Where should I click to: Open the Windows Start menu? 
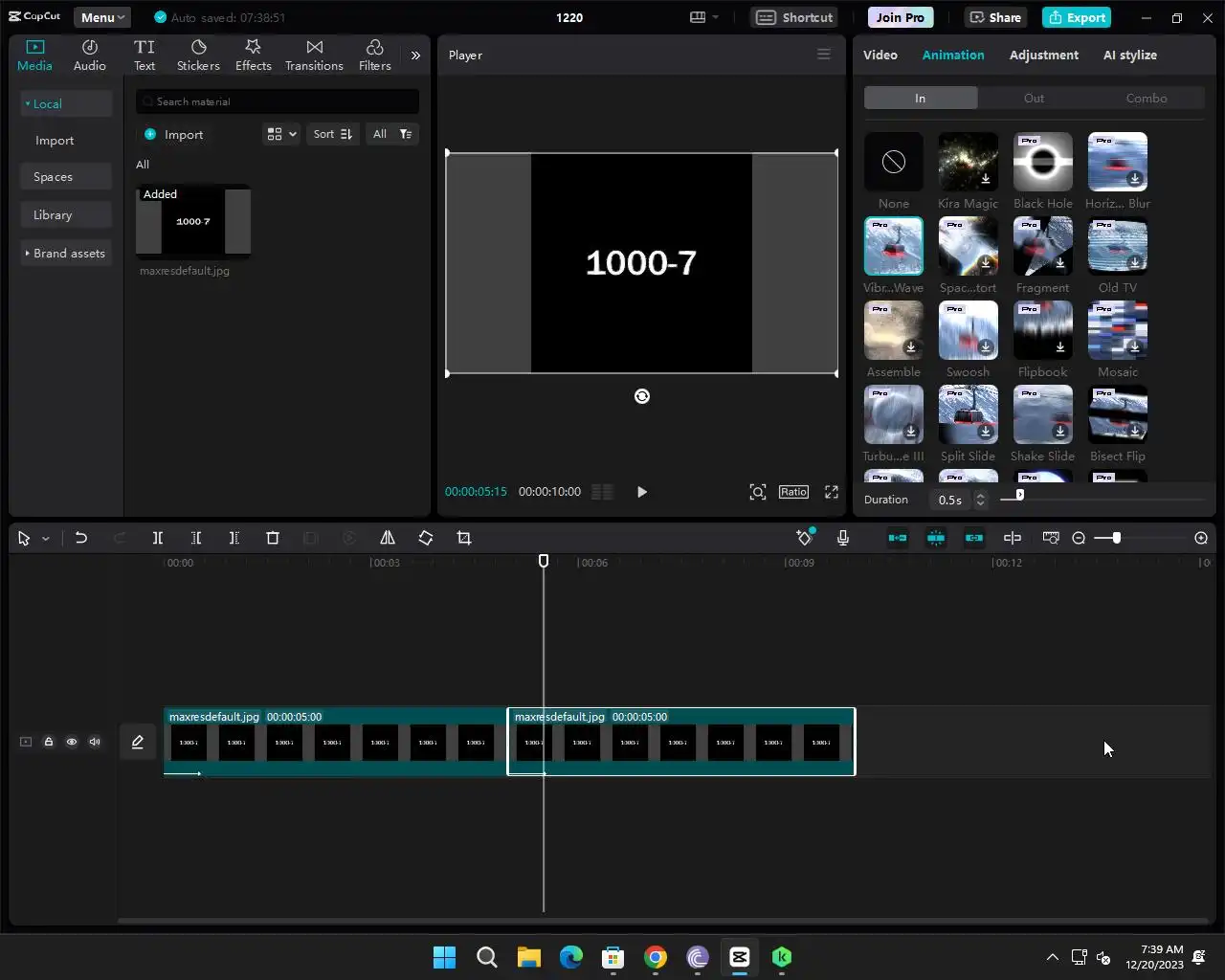click(444, 957)
